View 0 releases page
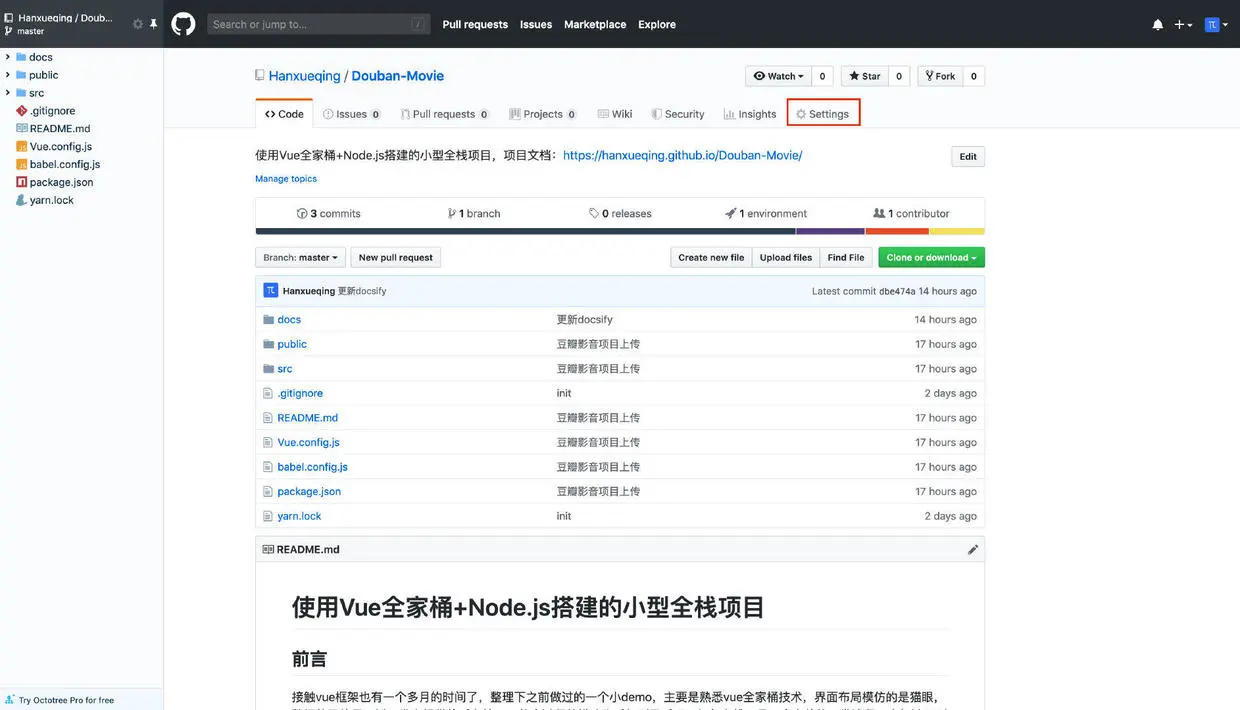 620,213
